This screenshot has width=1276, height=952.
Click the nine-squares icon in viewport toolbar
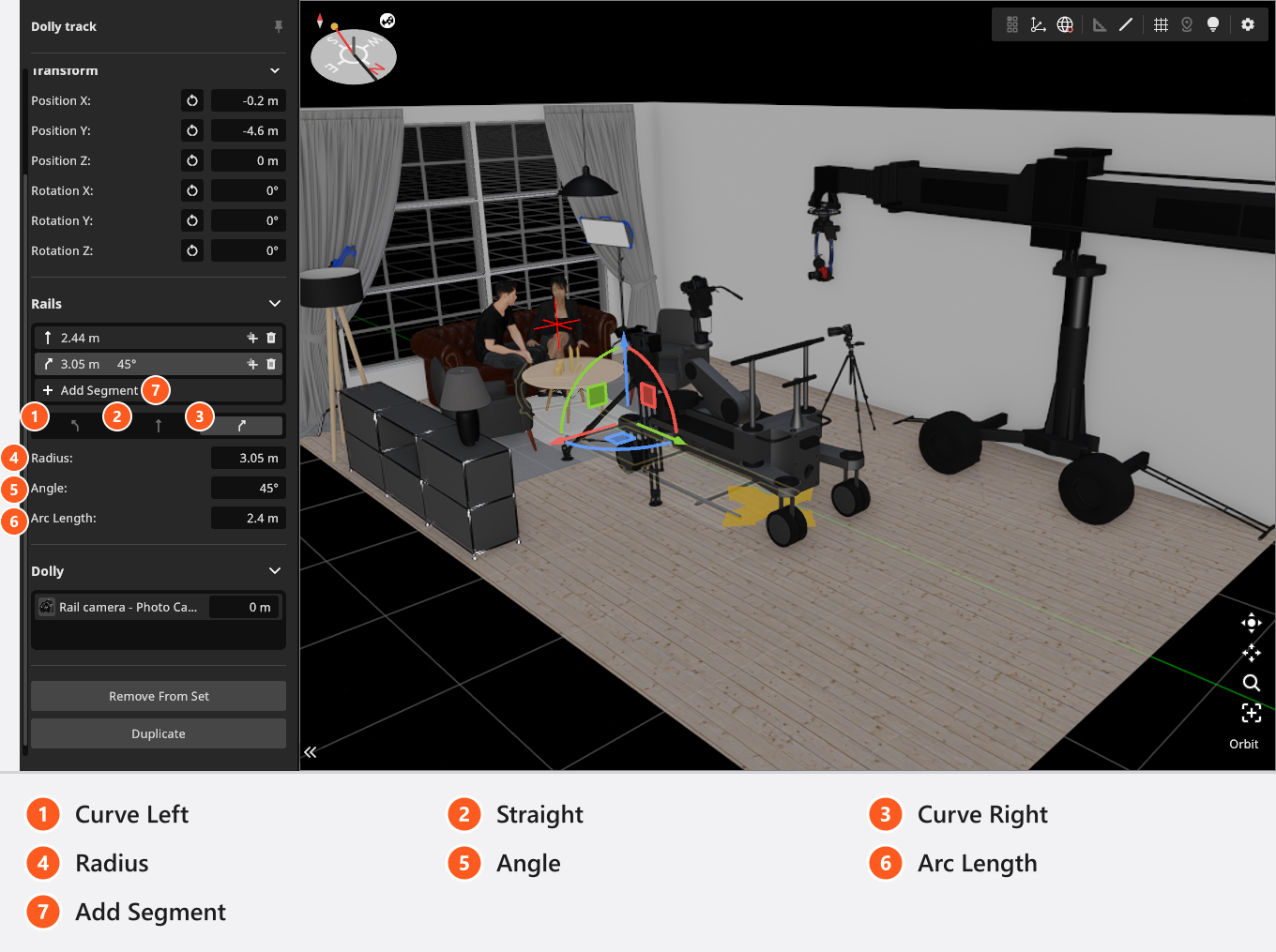1012,24
